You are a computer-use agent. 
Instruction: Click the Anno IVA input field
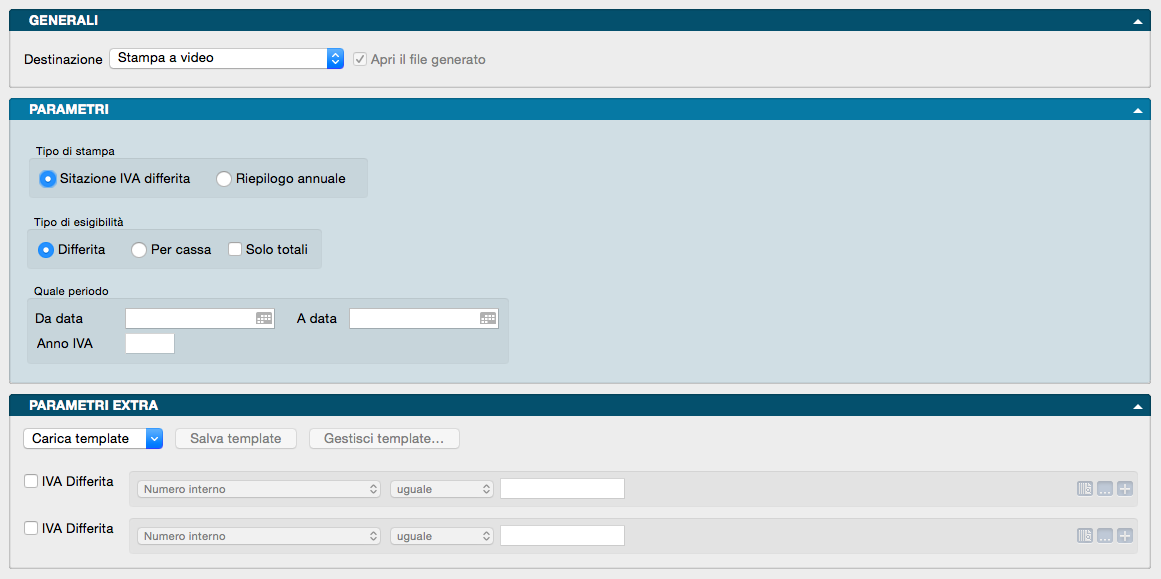150,344
